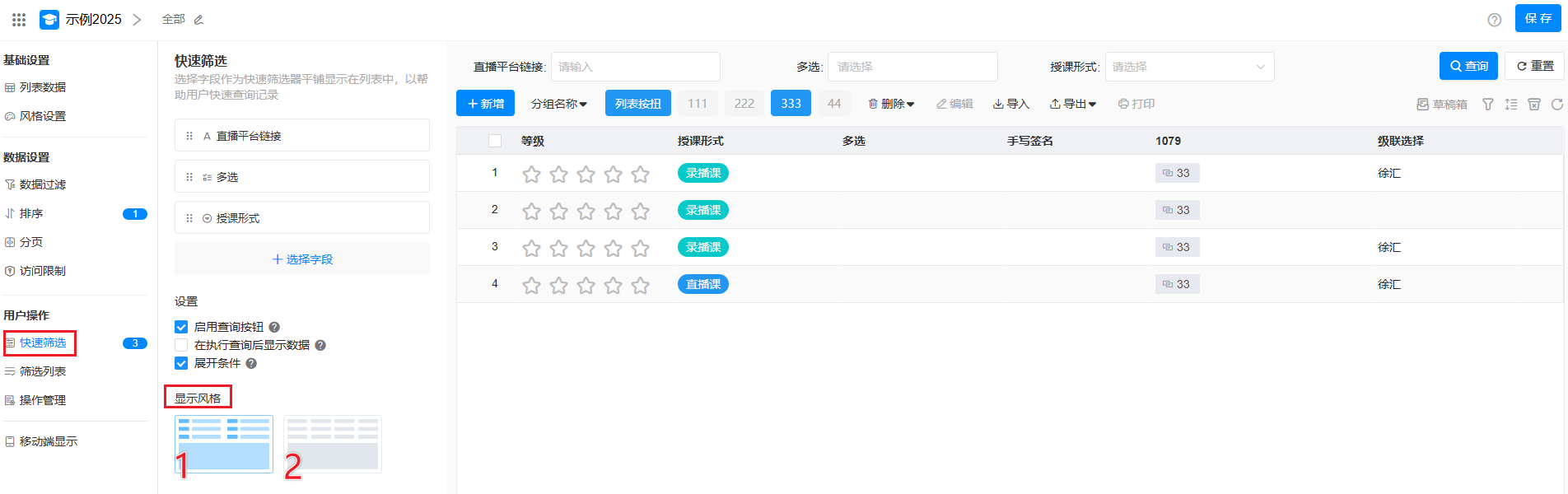Viewport: 1568px width, 494px height.
Task: Click the 直播平台链接 input field
Action: pyautogui.click(x=635, y=67)
